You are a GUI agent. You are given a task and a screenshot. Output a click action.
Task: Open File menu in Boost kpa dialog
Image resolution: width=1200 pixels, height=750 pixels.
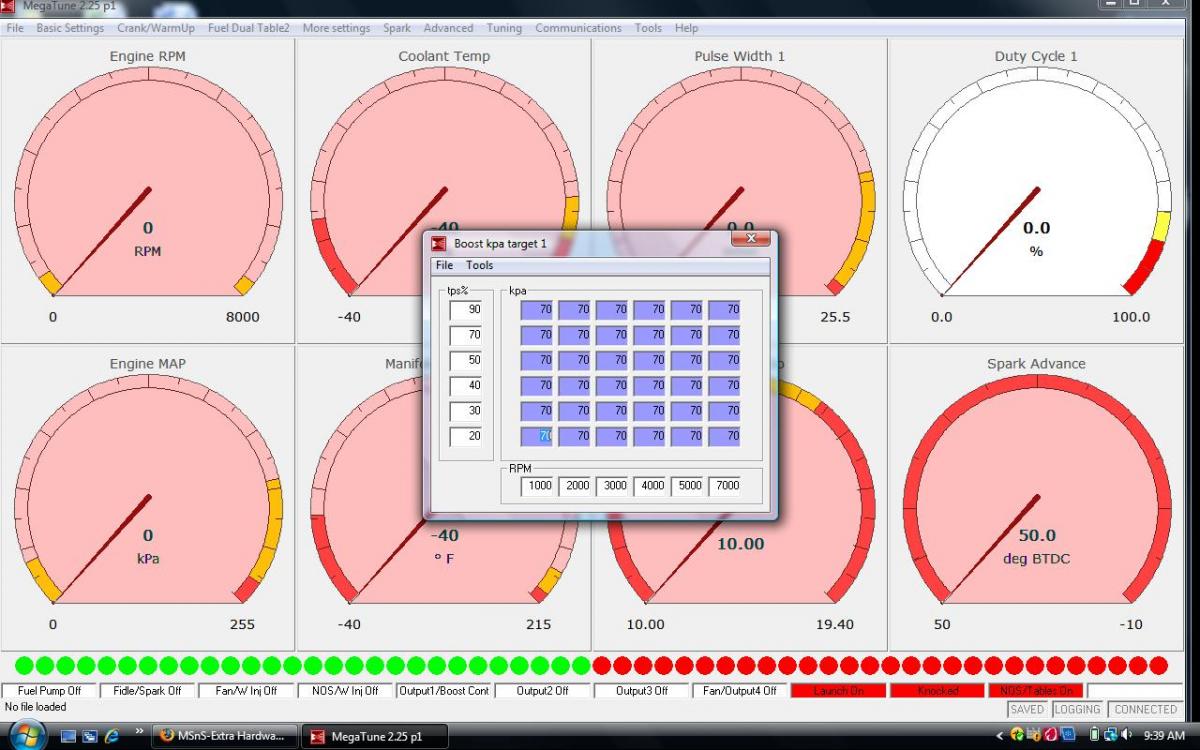[444, 265]
